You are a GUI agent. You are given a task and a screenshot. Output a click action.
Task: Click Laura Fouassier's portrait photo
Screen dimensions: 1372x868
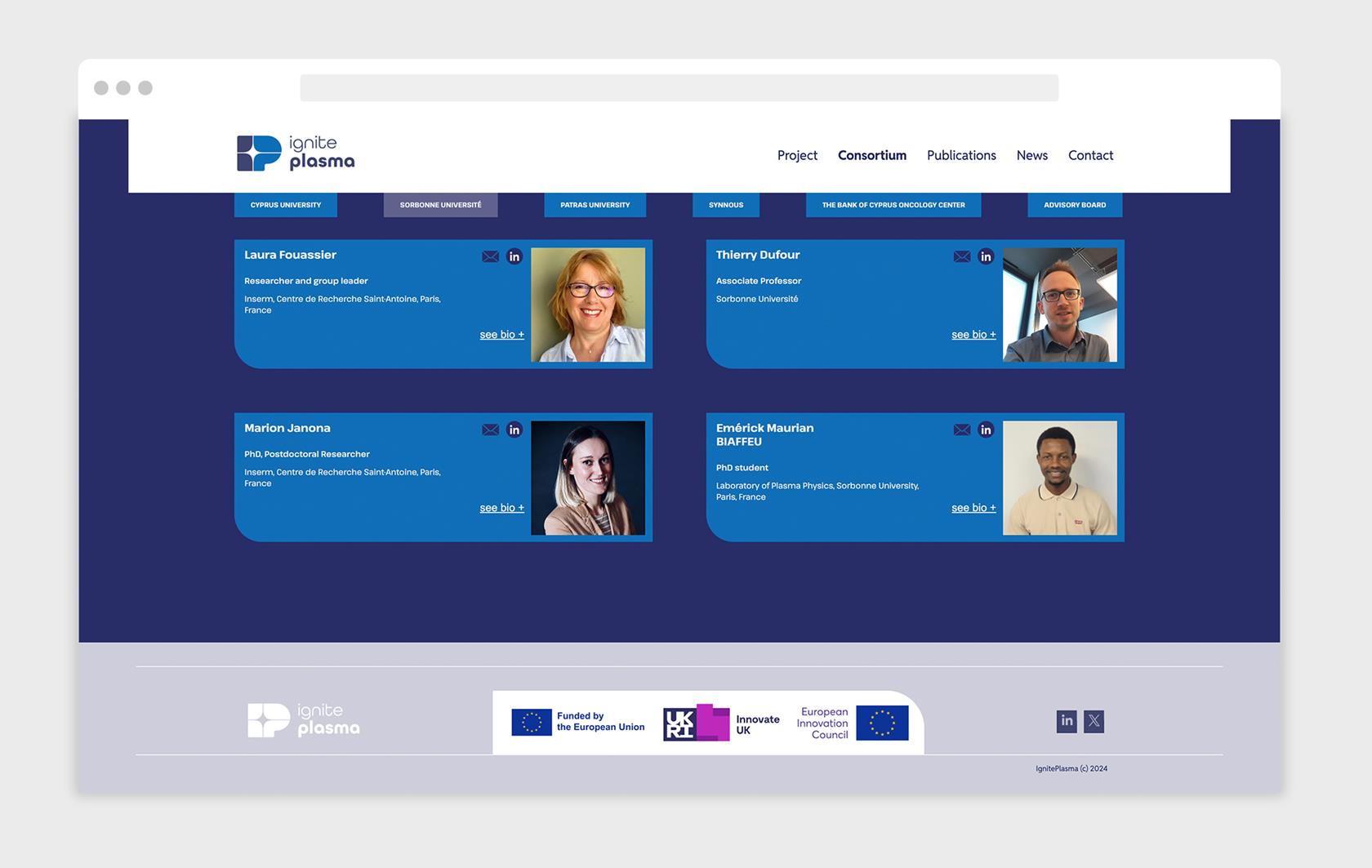point(588,305)
